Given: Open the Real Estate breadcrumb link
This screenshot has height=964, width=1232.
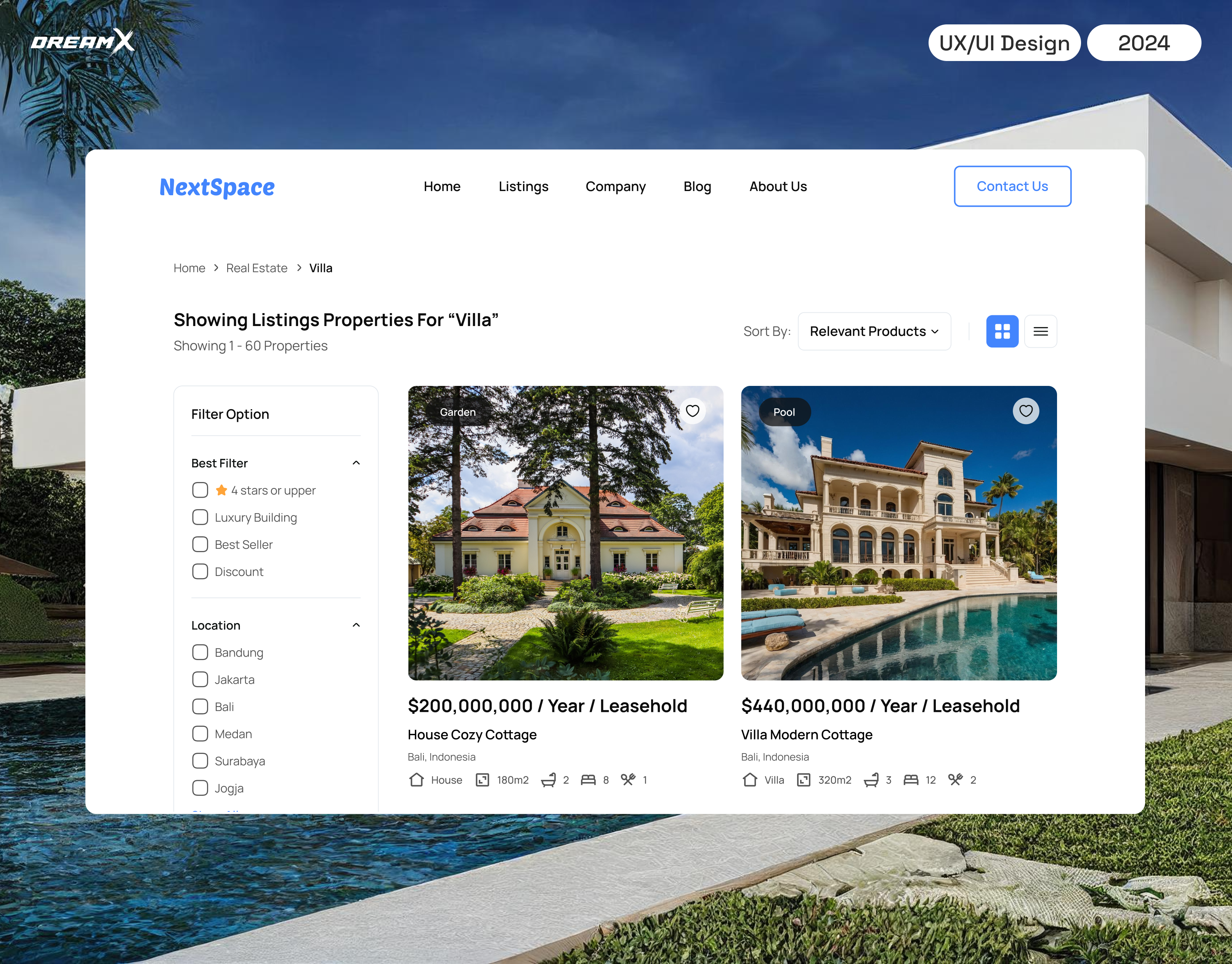Looking at the screenshot, I should (x=257, y=268).
